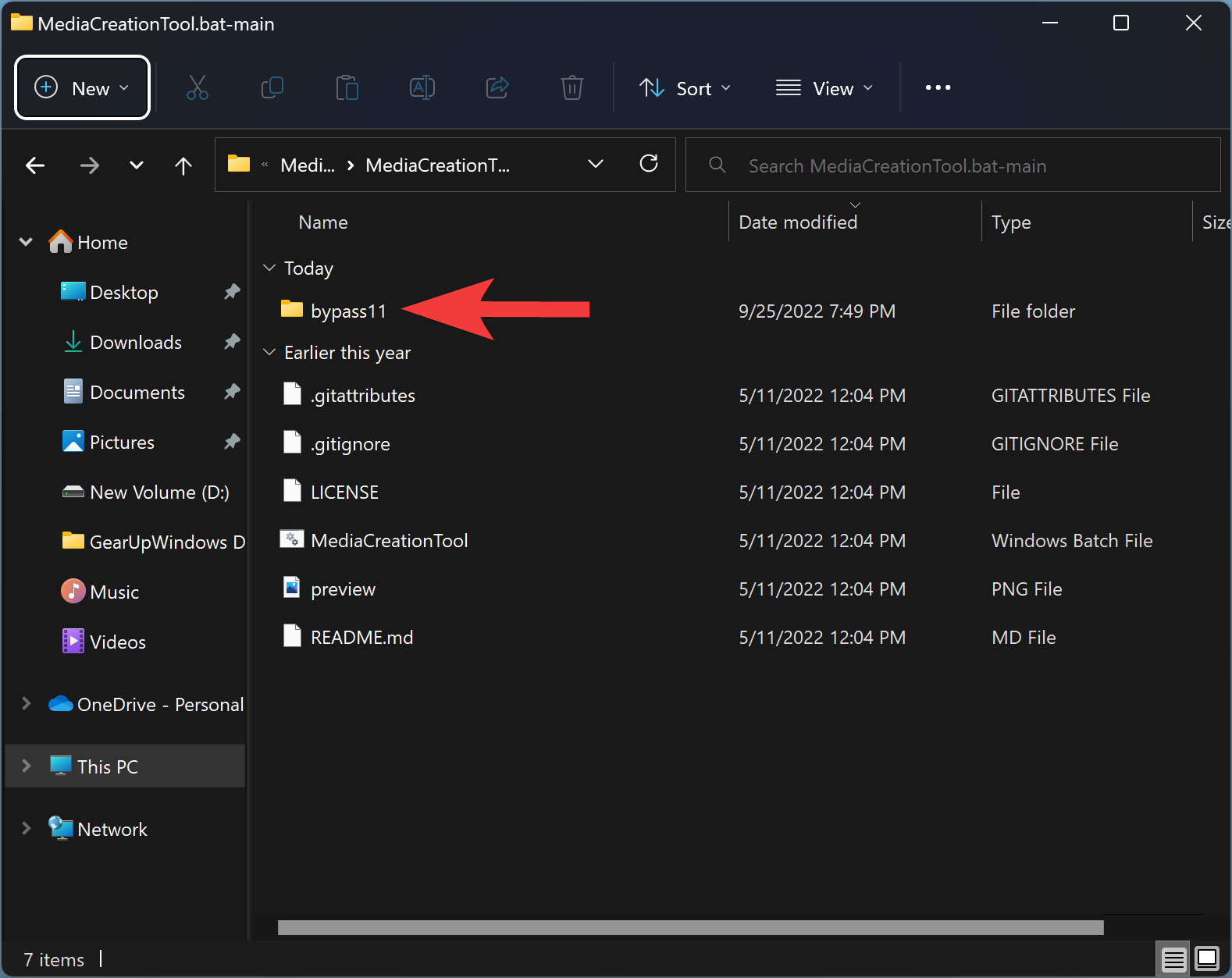
Task: Switch to details view in status bar
Action: coord(1173,958)
